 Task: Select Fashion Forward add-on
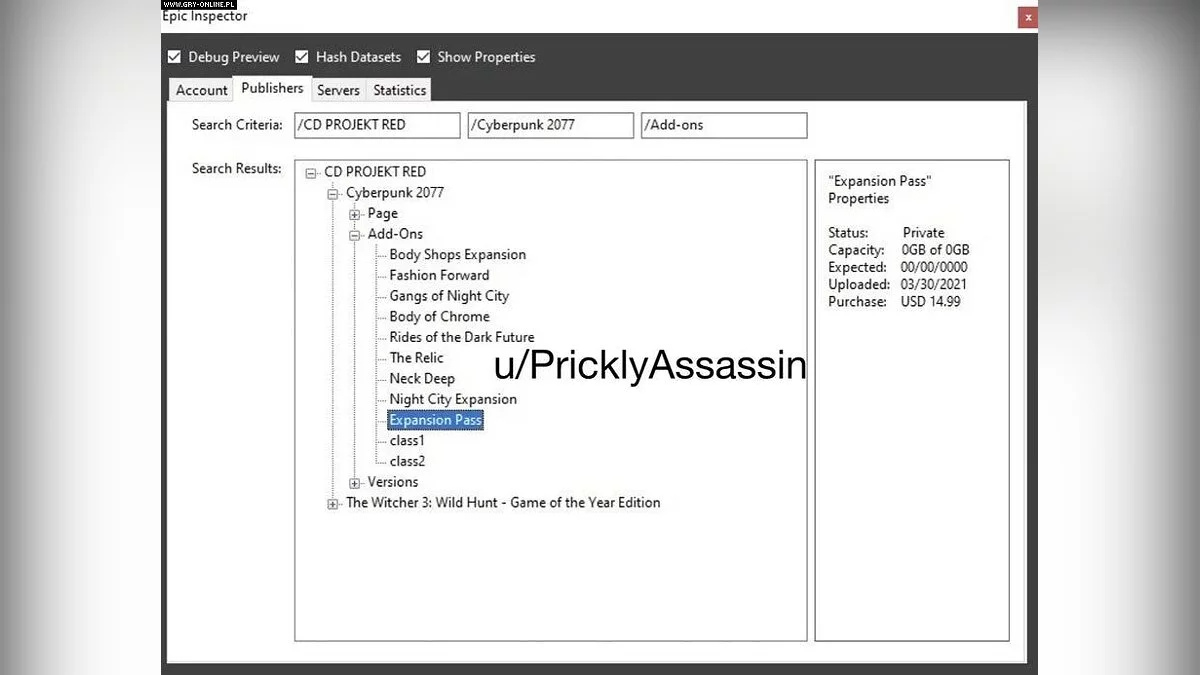(x=439, y=275)
